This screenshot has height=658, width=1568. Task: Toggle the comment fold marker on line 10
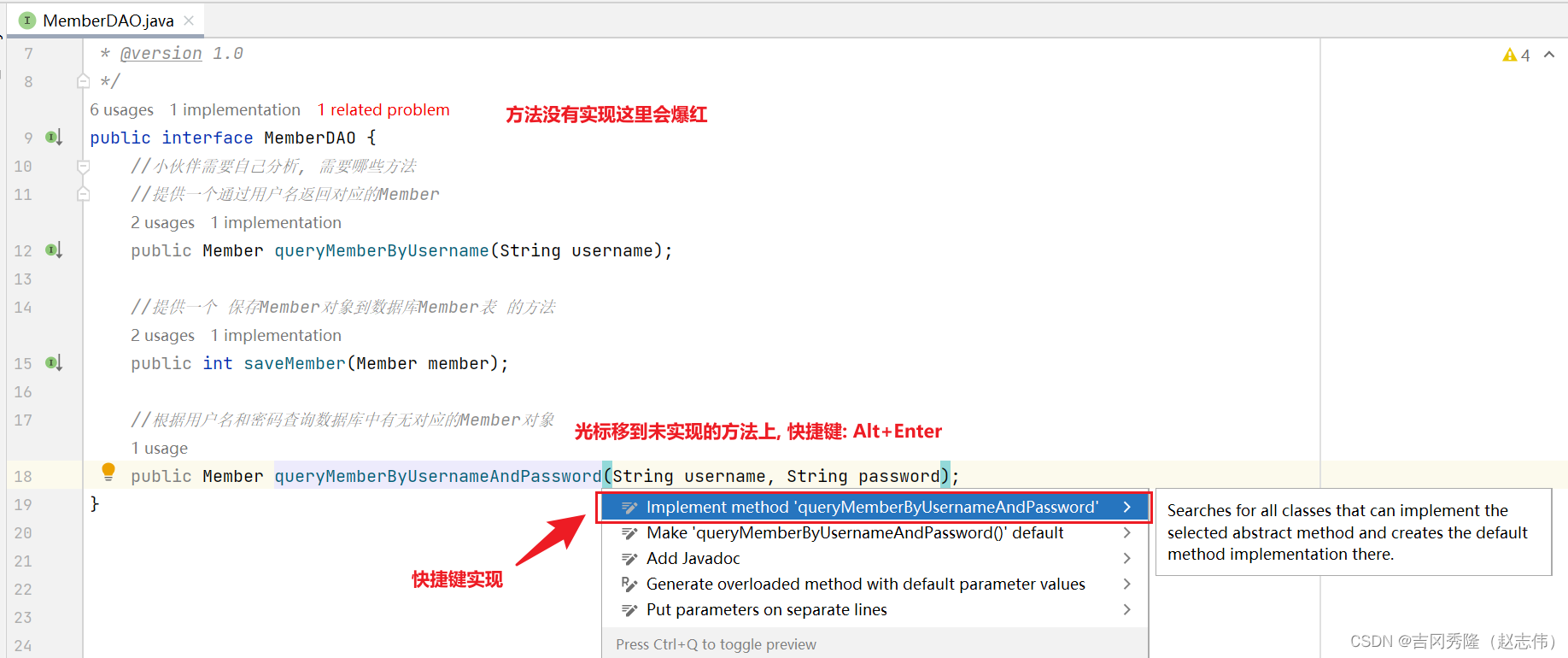tap(83, 166)
